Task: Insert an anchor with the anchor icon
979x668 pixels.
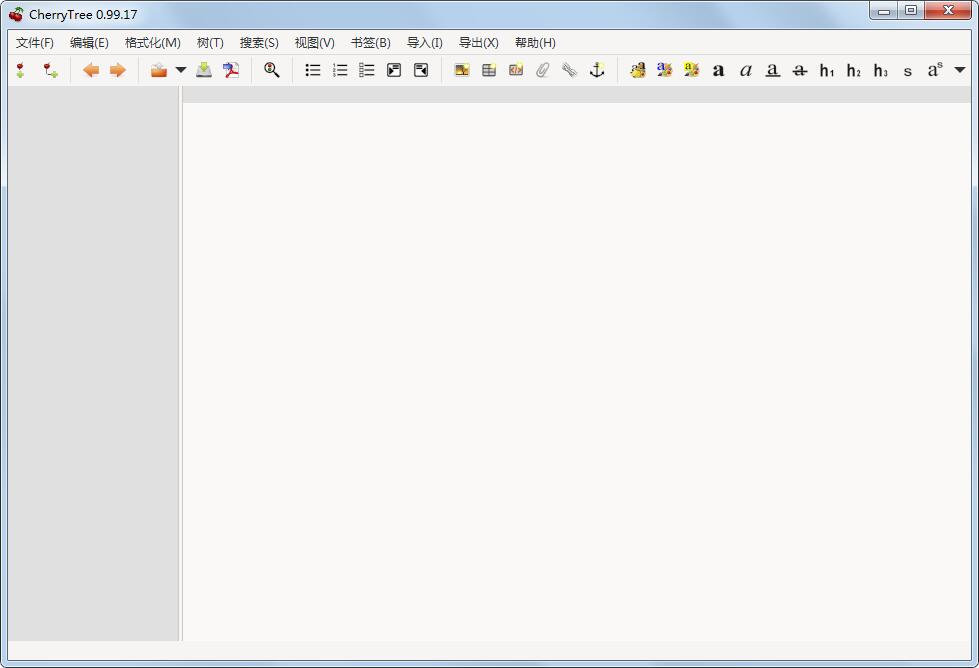Action: tap(597, 70)
